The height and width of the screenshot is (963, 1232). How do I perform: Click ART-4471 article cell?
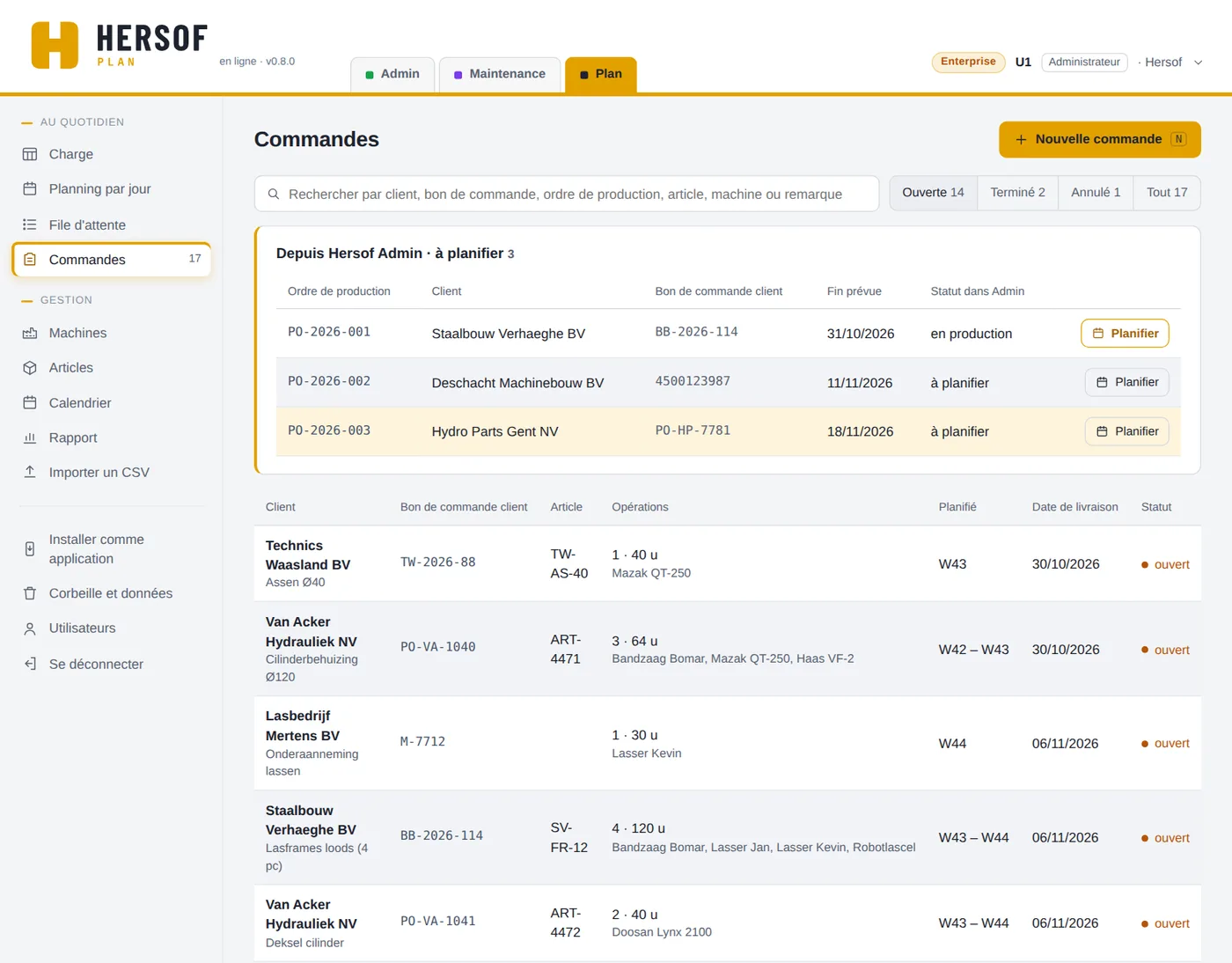565,649
